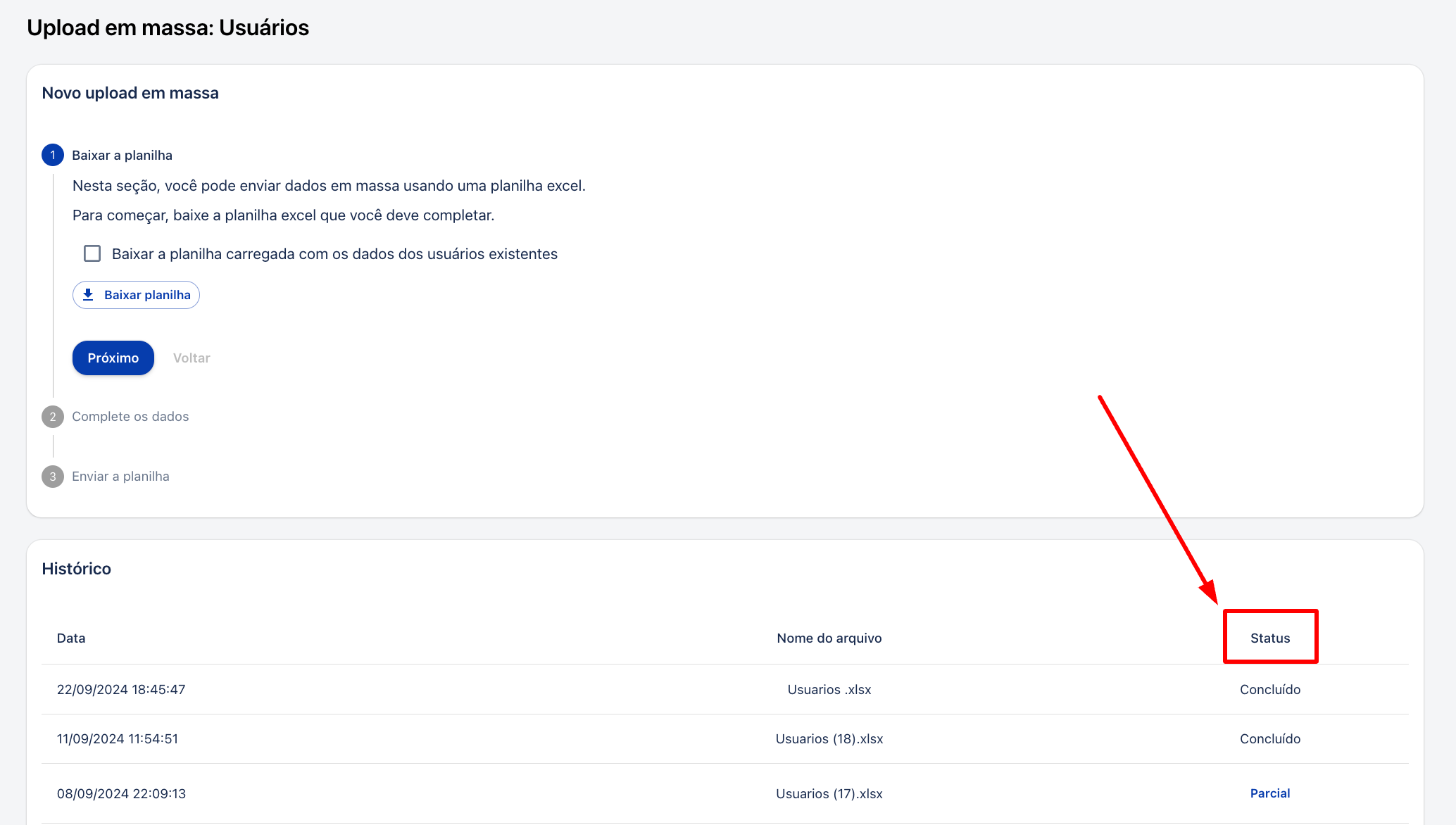Select the Usuarios (17).xlsx file name
The height and width of the screenshot is (825, 1456).
[x=829, y=793]
